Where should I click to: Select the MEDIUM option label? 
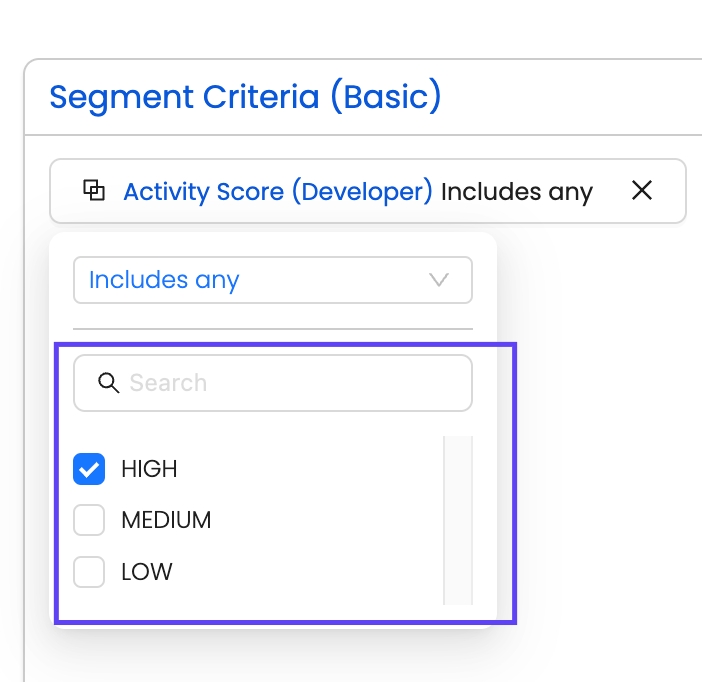coord(166,520)
